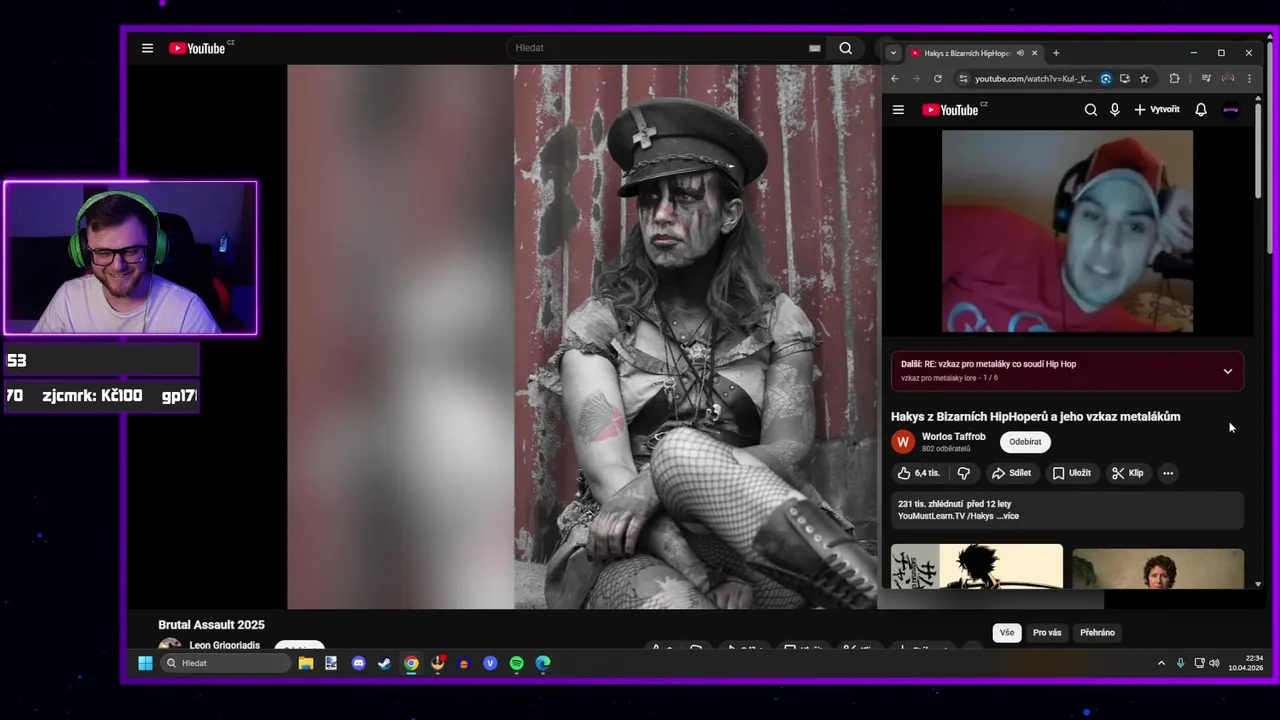
Task: Open Spotify from the taskbar
Action: click(516, 663)
